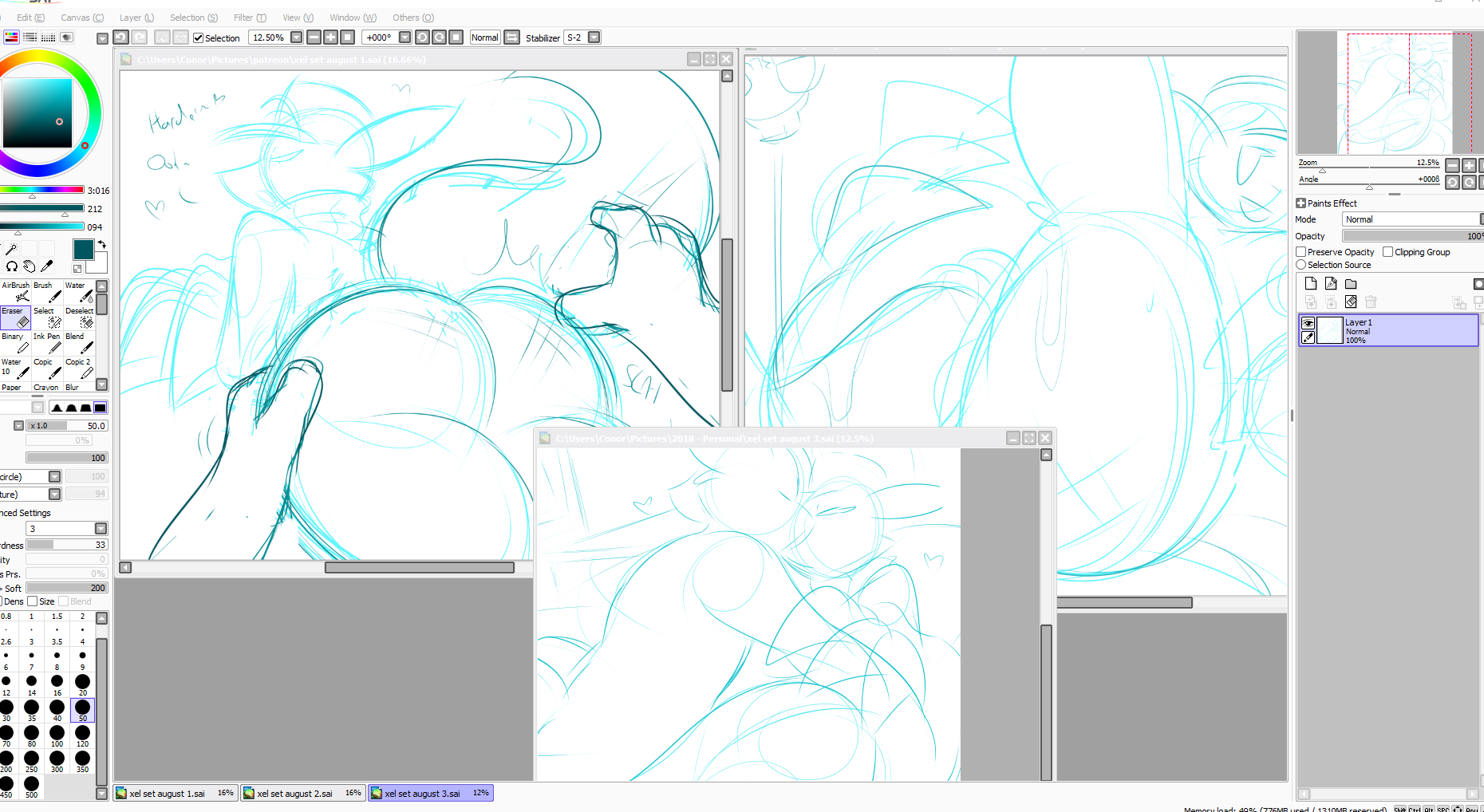
Task: Pick the Deselect eraser tool
Action: [79, 317]
